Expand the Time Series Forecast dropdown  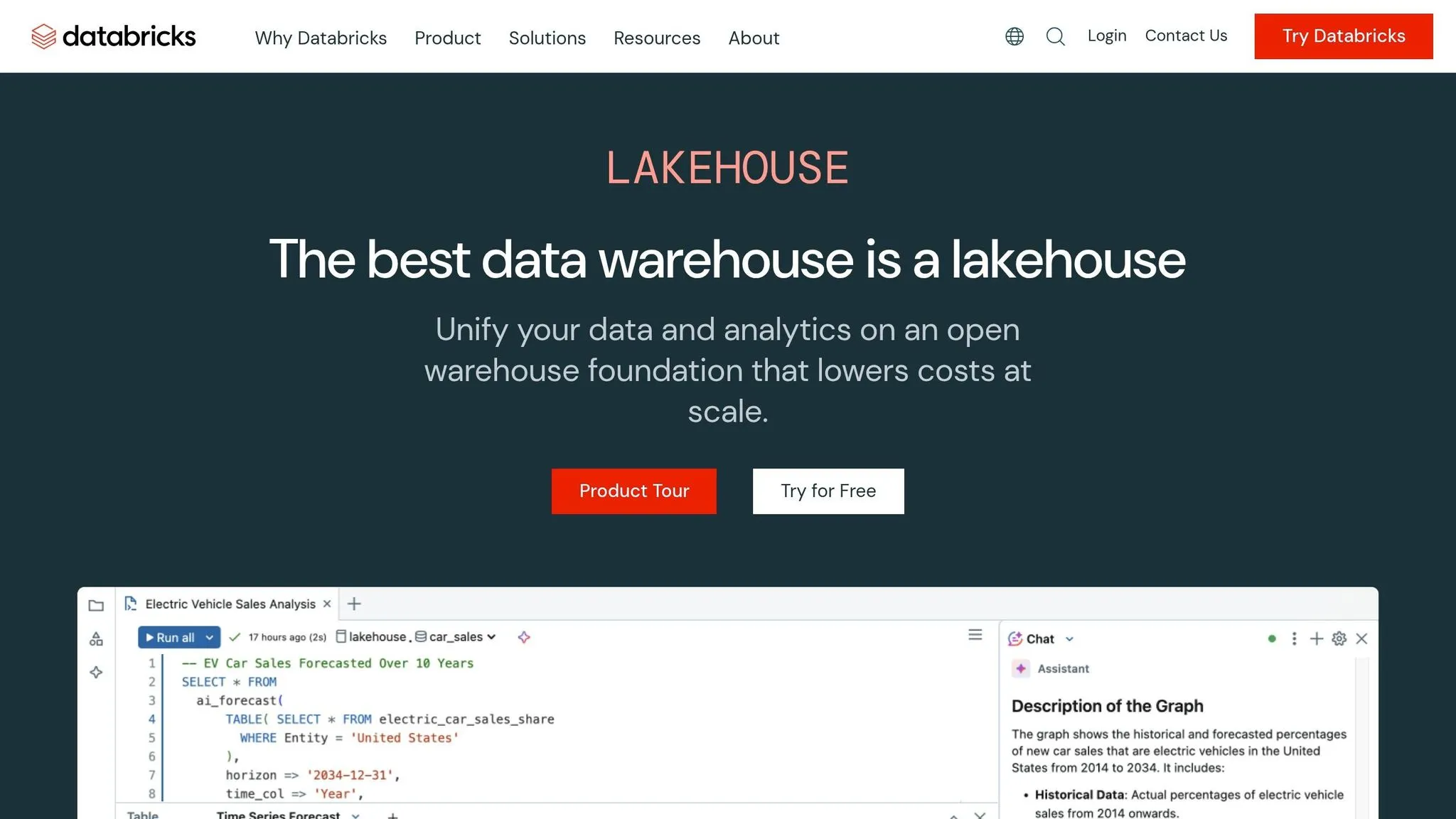(x=355, y=815)
